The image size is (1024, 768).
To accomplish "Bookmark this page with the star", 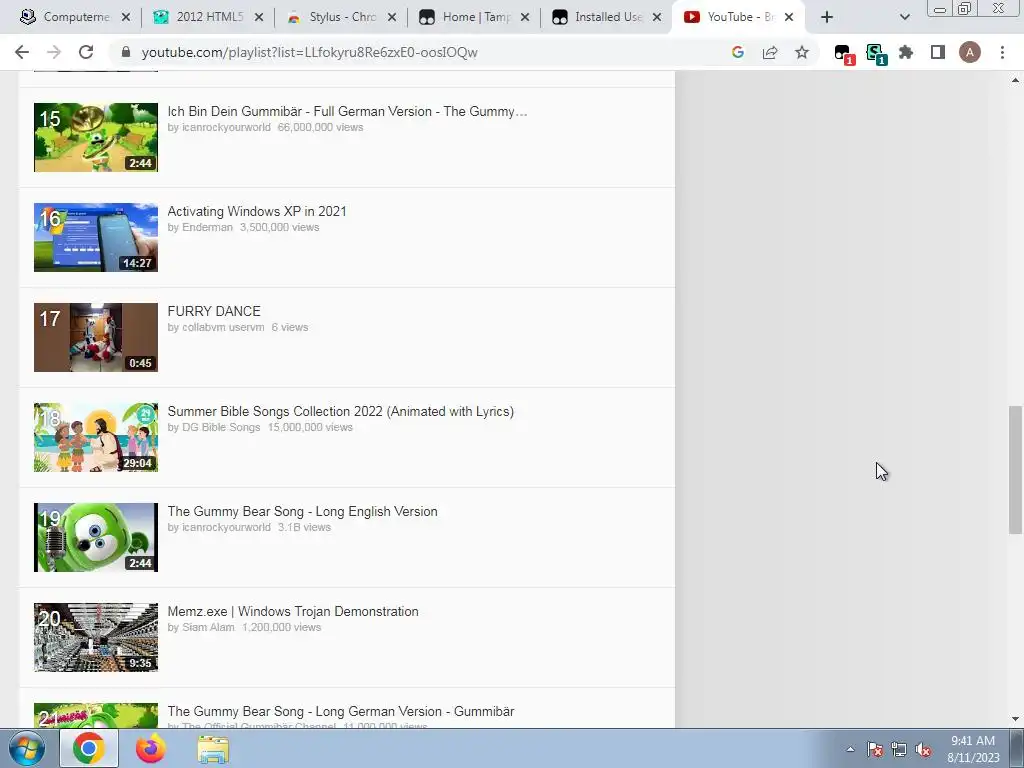I will tap(802, 52).
